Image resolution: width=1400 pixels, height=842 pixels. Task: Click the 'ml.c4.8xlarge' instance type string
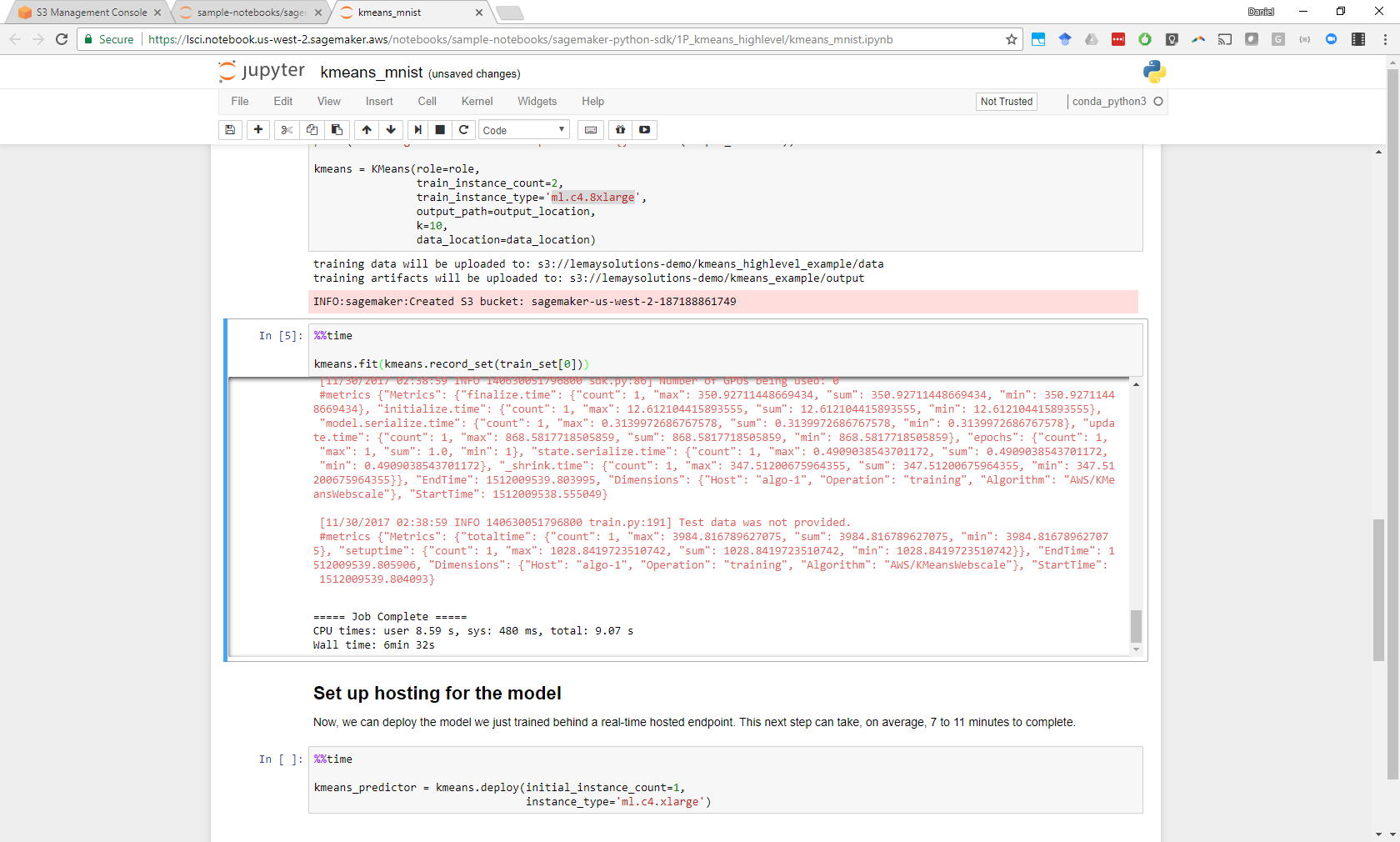point(592,198)
